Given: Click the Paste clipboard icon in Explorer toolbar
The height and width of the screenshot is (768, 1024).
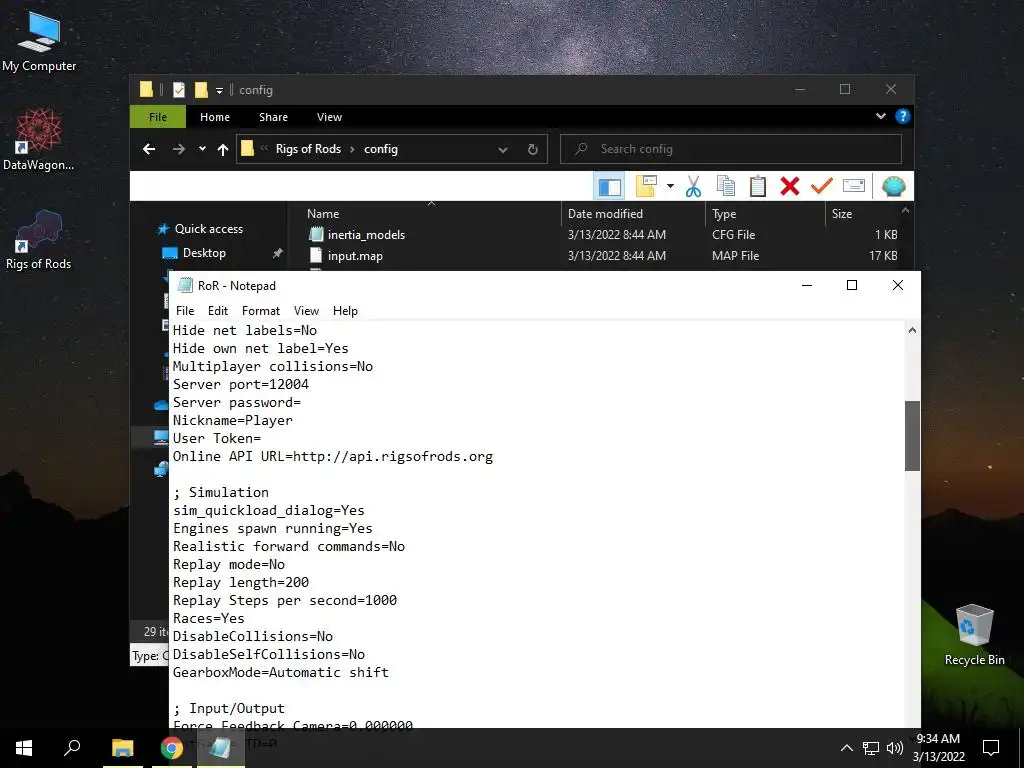Looking at the screenshot, I should point(758,187).
